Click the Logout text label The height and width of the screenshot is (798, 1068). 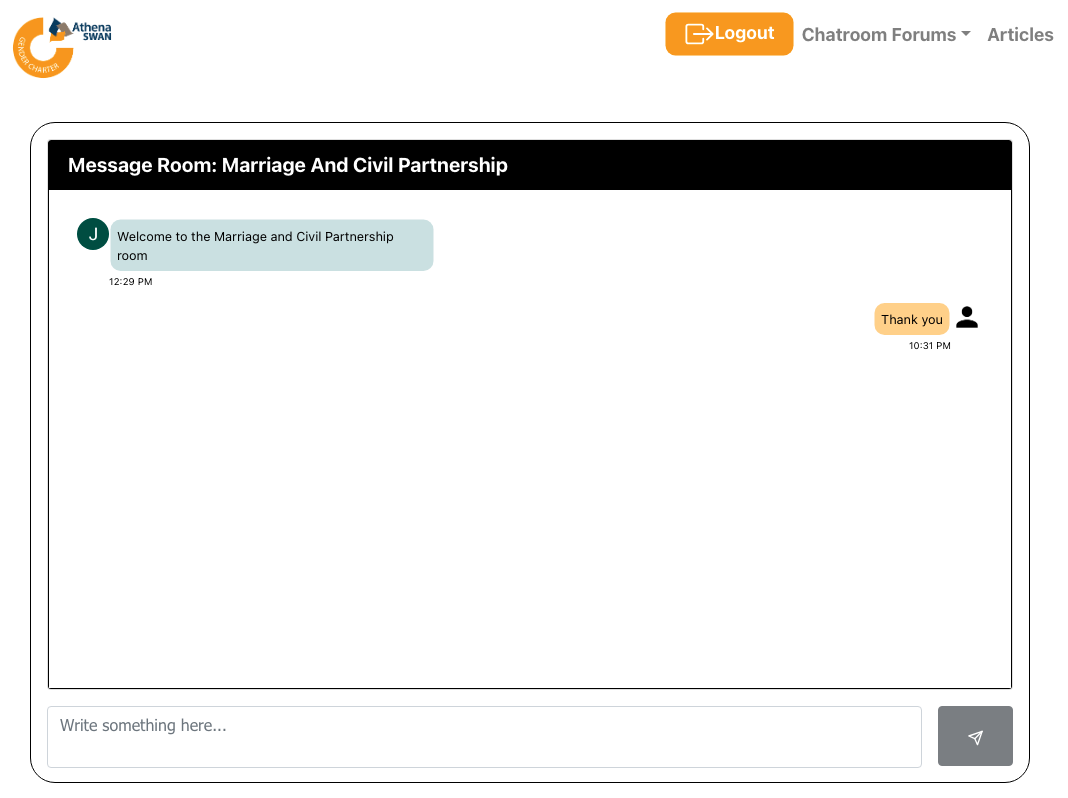click(744, 34)
